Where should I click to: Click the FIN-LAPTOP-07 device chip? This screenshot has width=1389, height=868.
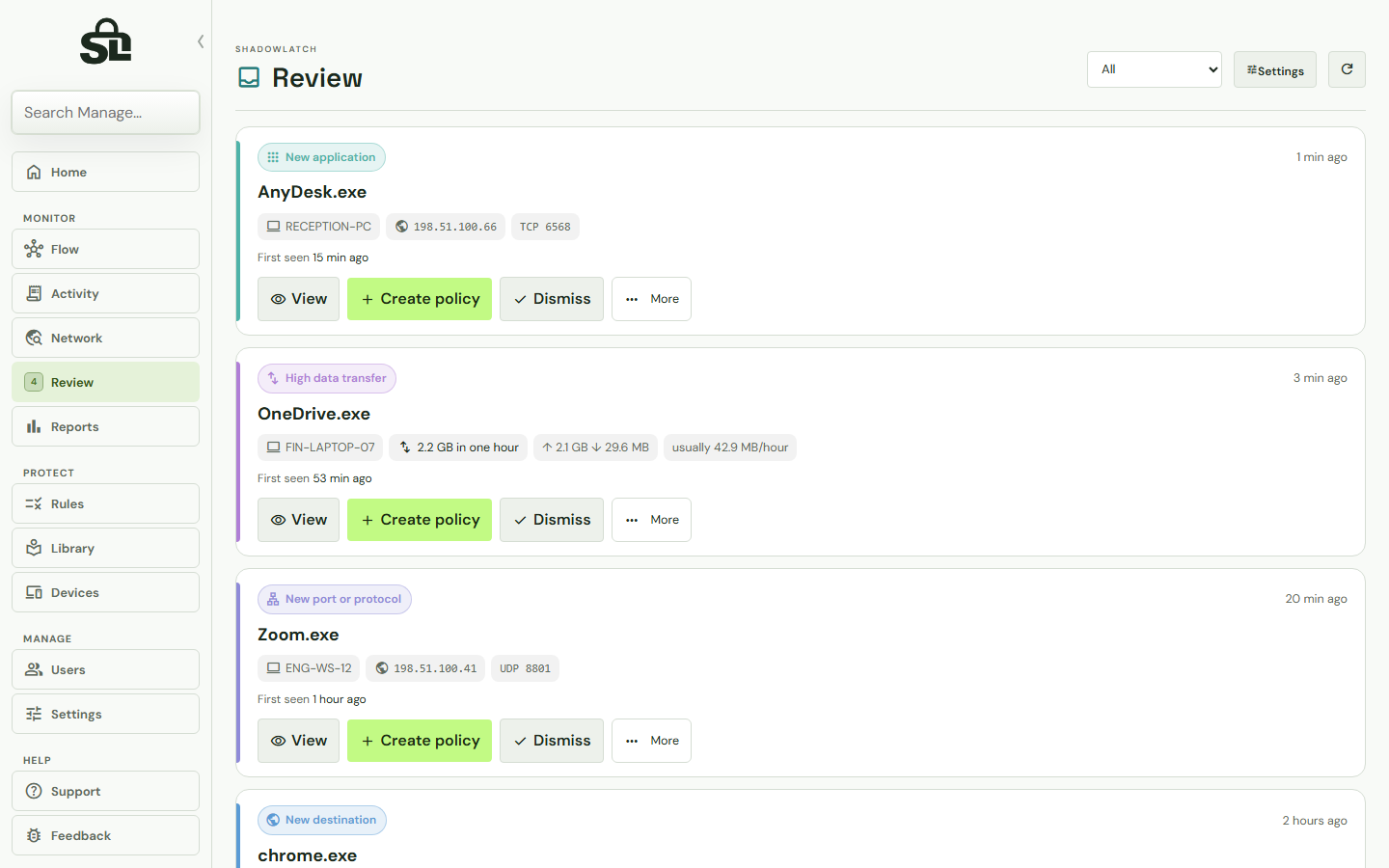pyautogui.click(x=320, y=448)
